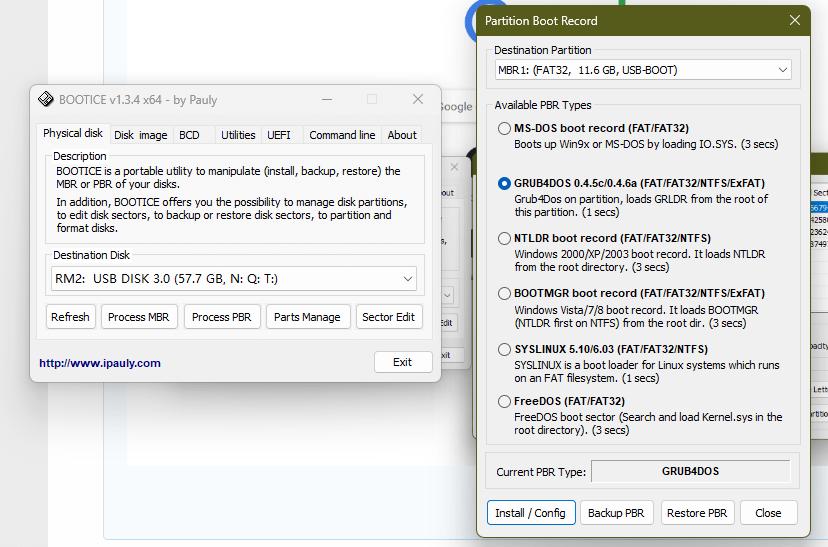The height and width of the screenshot is (547, 828).
Task: Open the UEFI tab
Action: click(278, 135)
